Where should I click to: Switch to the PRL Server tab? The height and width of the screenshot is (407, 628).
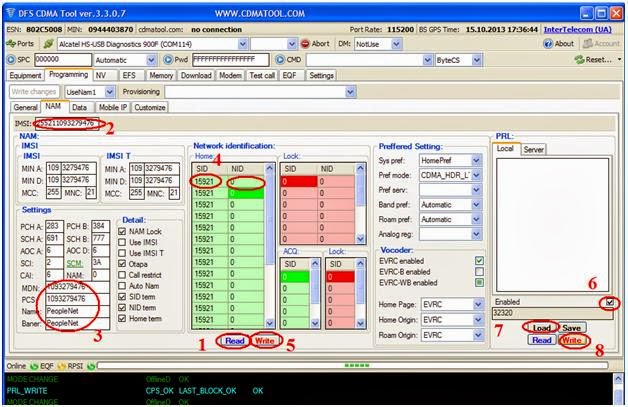533,149
